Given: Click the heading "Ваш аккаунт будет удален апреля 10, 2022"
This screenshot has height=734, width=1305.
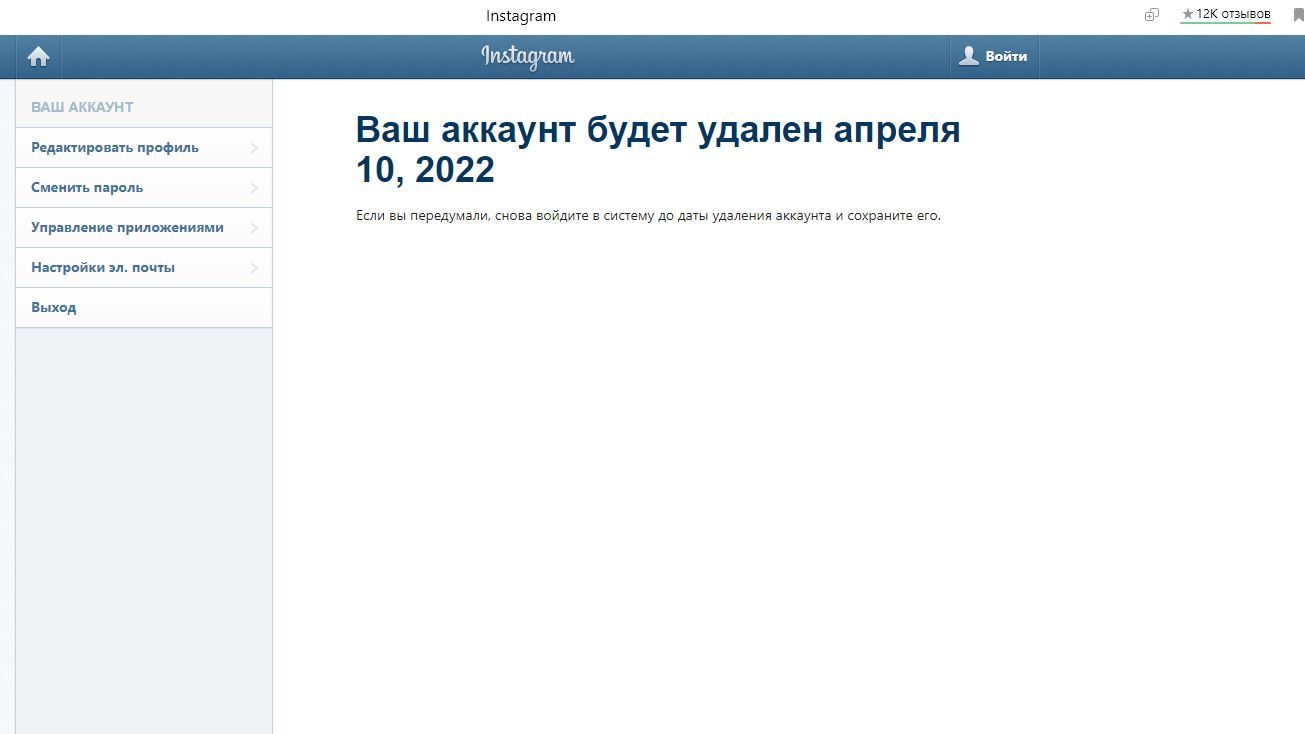Looking at the screenshot, I should 658,150.
